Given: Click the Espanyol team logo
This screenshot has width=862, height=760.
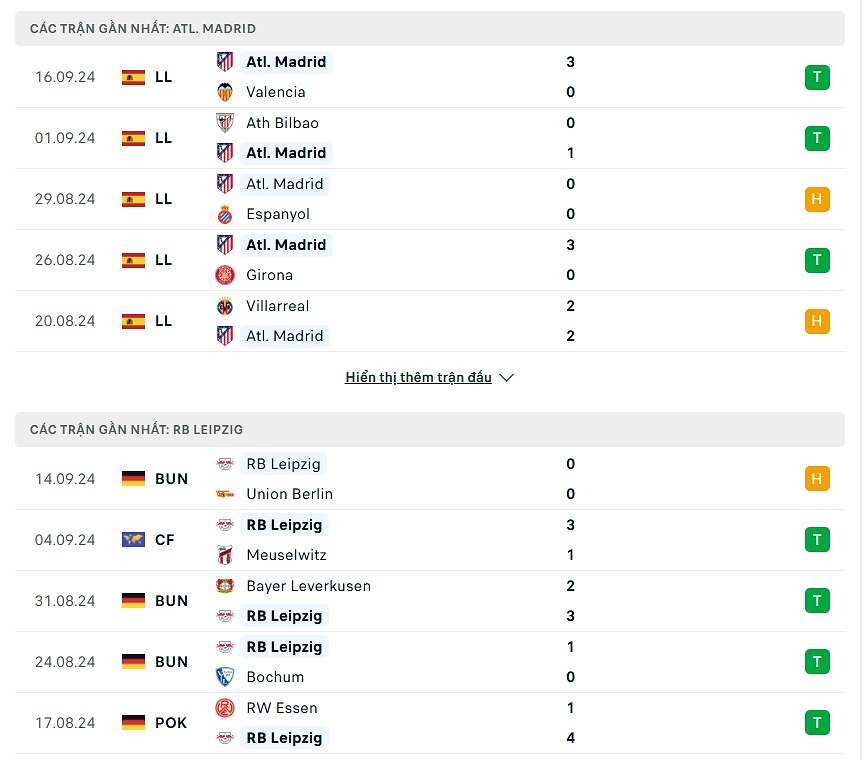Looking at the screenshot, I should point(225,214).
